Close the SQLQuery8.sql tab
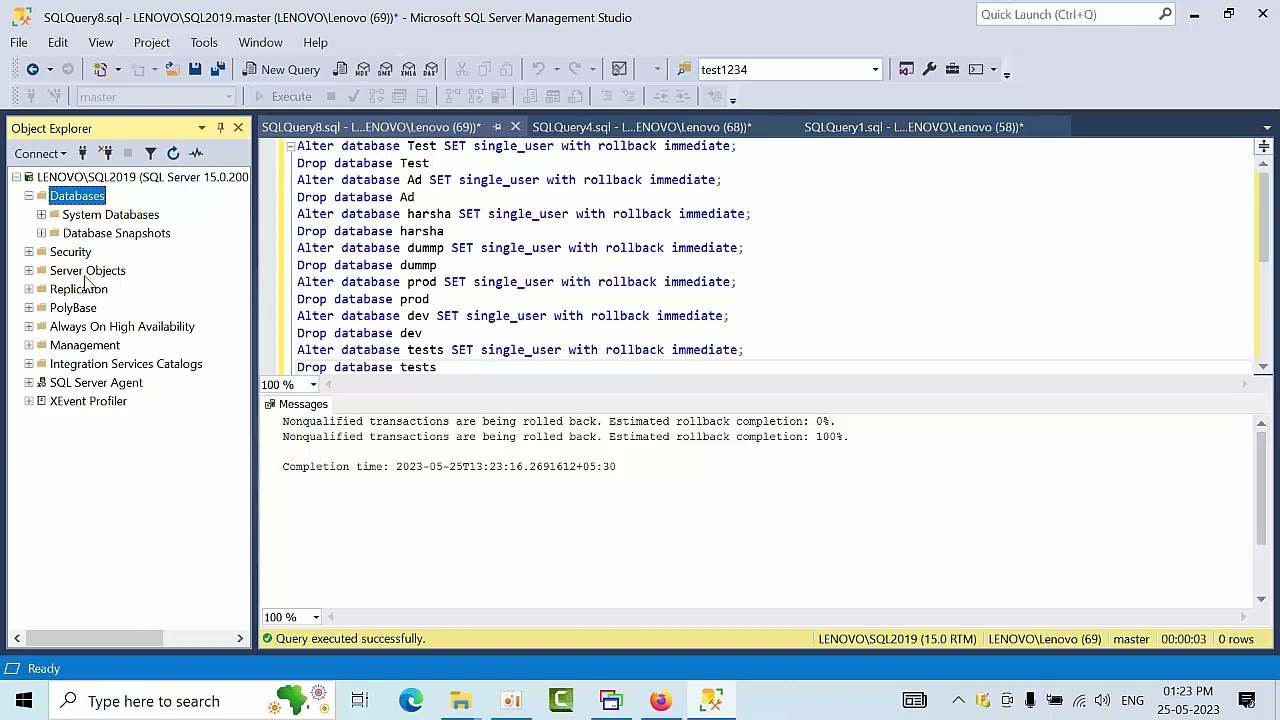This screenshot has height=720, width=1280. pyautogui.click(x=515, y=127)
